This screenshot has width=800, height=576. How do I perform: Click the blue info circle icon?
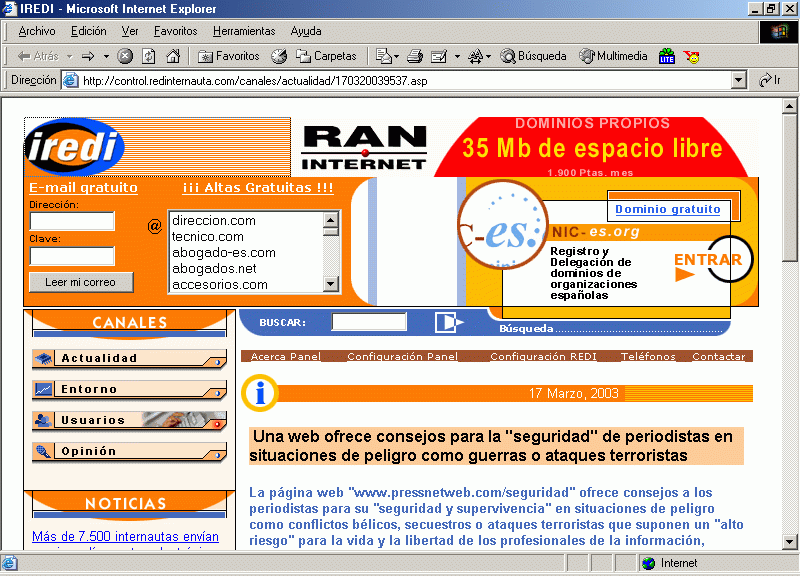(260, 393)
